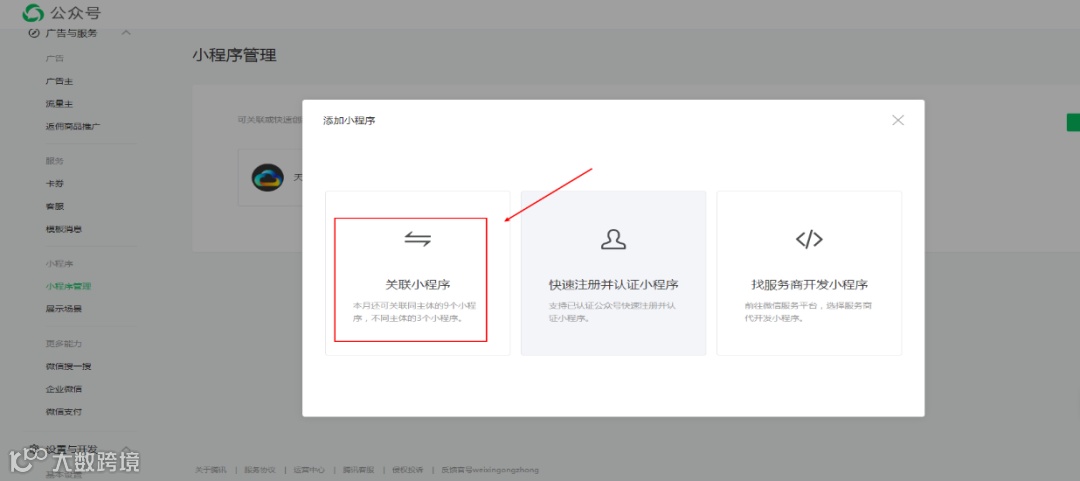Click the 前往微信服务平台 description text
Image resolution: width=1080 pixels, height=481 pixels.
pyautogui.click(x=809, y=312)
